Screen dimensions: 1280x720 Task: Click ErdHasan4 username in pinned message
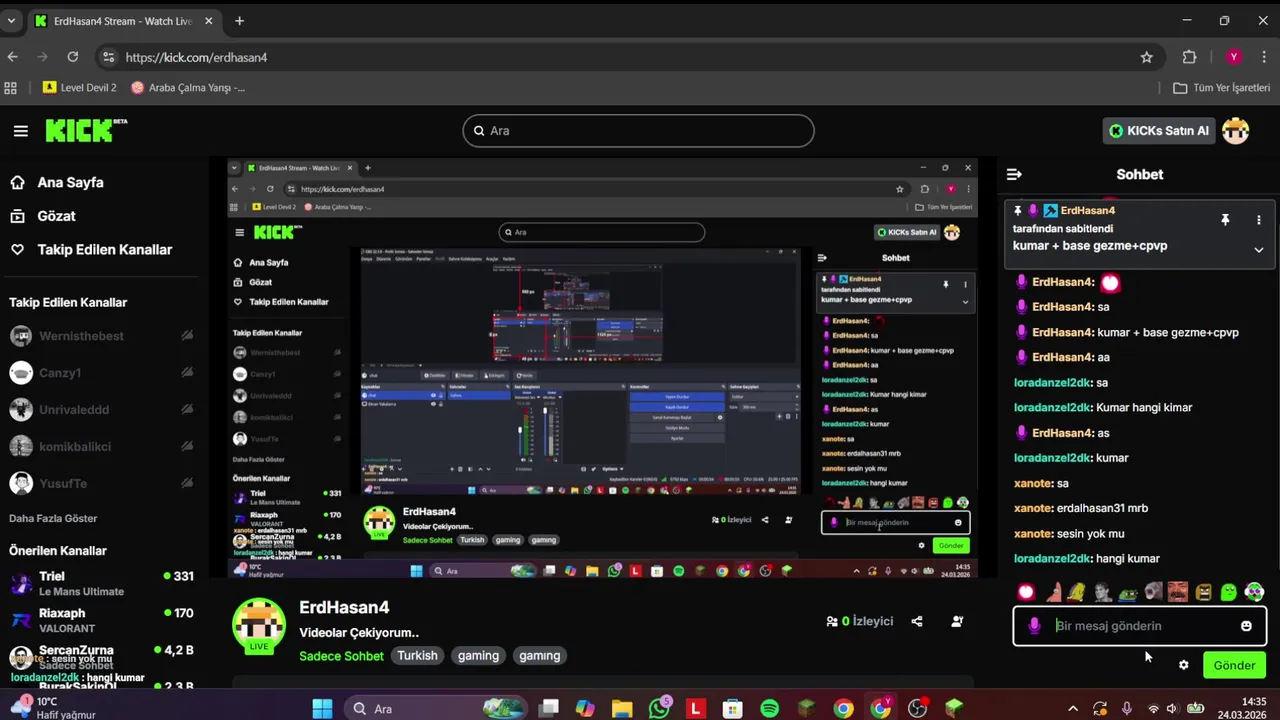tap(1088, 211)
